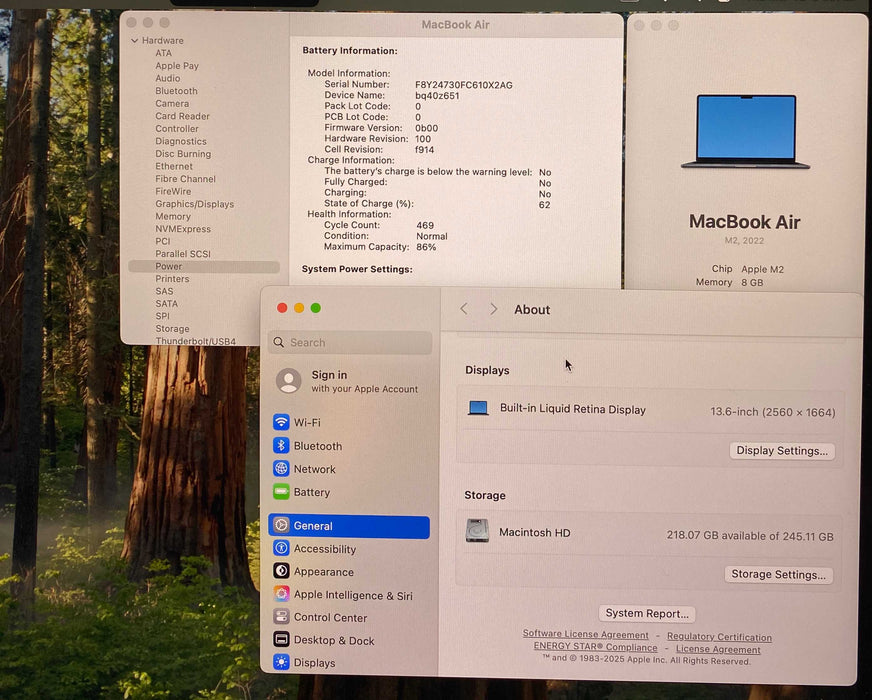Collapse the Hardware tree in System Information
Screen dimensions: 872x700
point(135,41)
